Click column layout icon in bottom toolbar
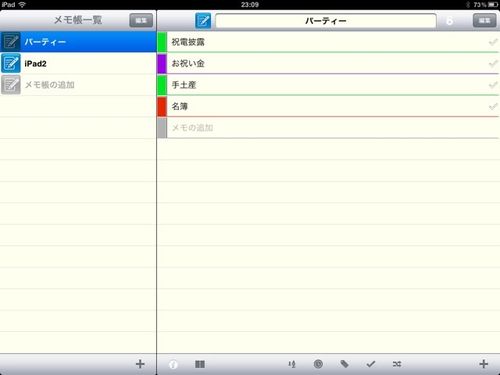The image size is (500, 375). tap(200, 364)
